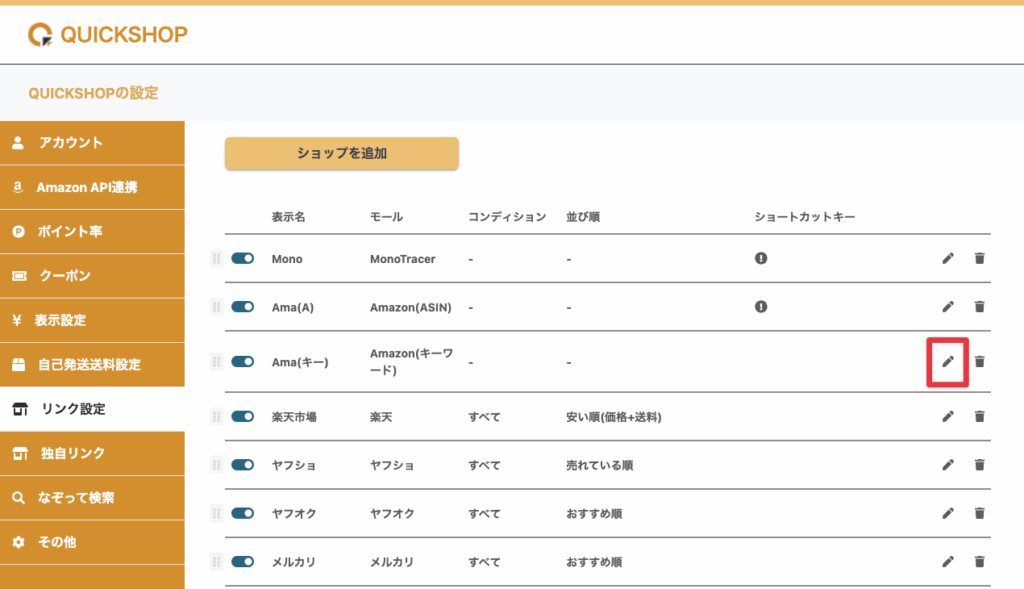This screenshot has width=1024, height=589.
Task: Grab the drag handle on ヤフオク row
Action: (x=216, y=513)
